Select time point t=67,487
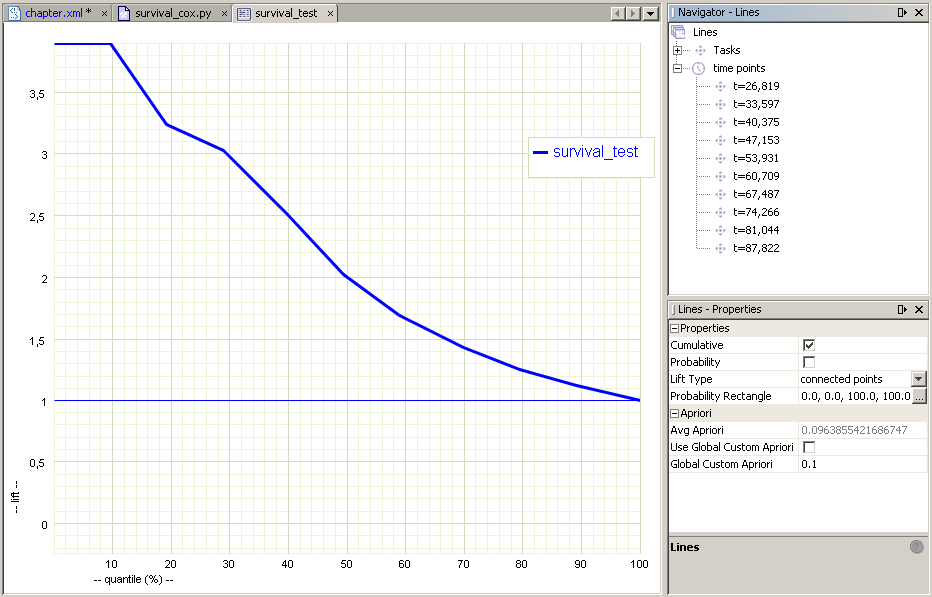The image size is (932, 597). pyautogui.click(x=756, y=194)
